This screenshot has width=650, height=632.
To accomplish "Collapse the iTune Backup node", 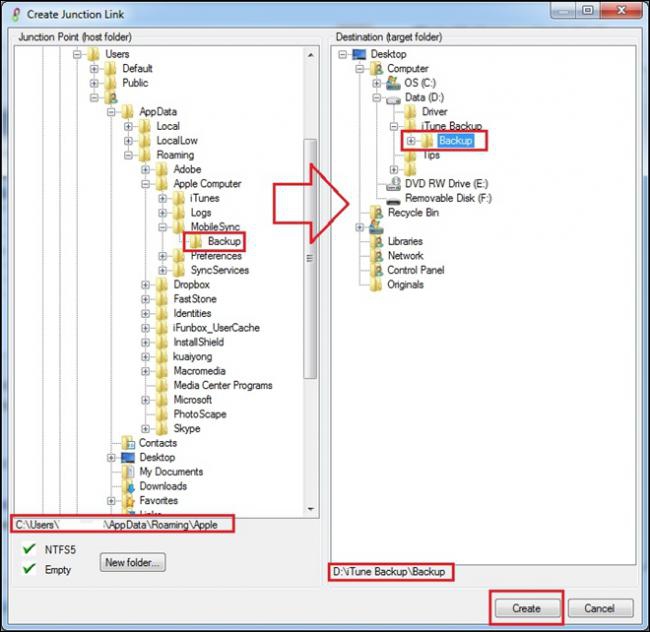I will (394, 126).
